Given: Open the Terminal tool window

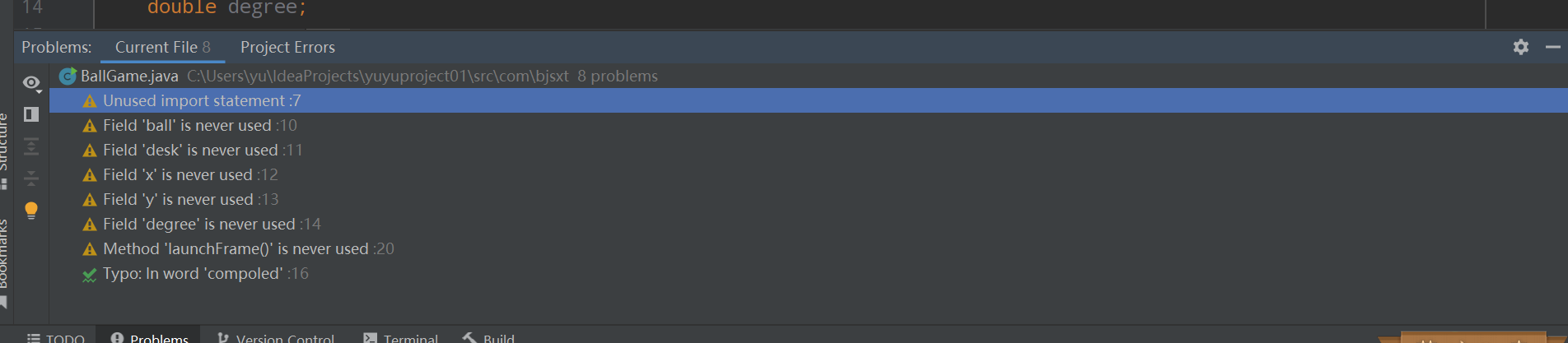Looking at the screenshot, I should coord(401,337).
